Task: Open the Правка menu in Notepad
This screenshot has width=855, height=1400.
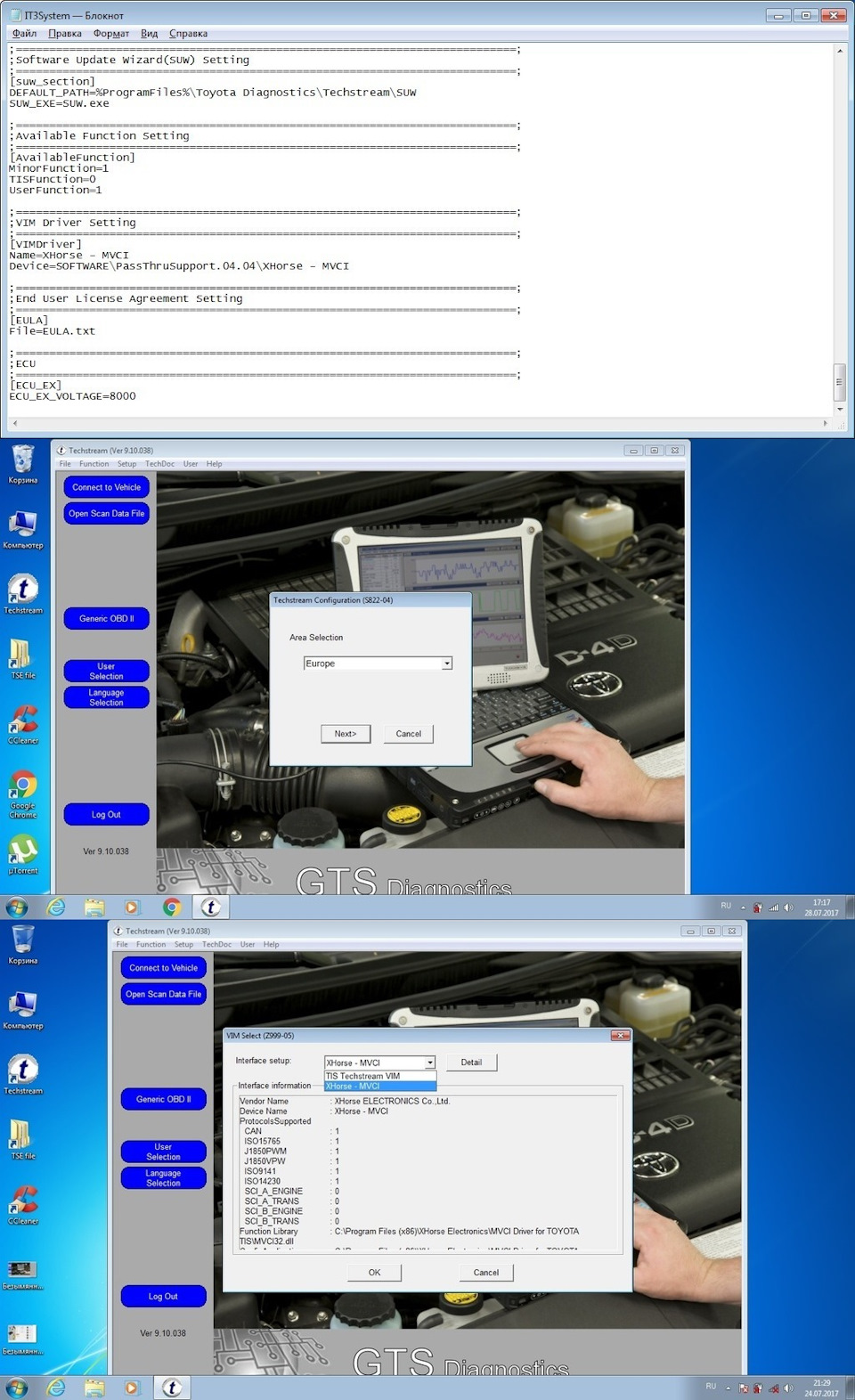Action: click(65, 33)
